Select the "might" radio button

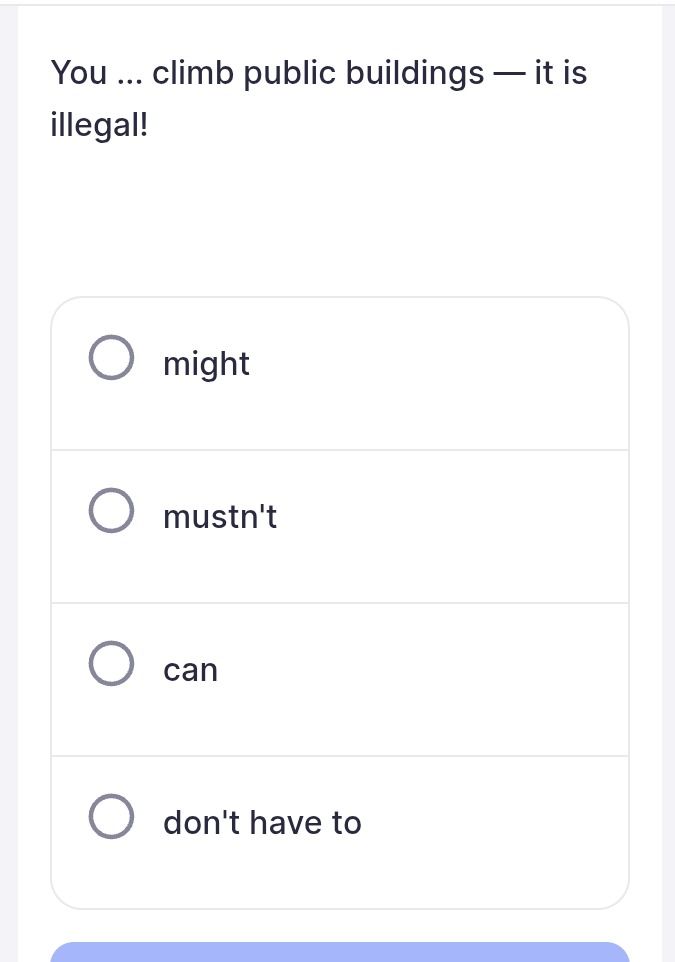[111, 358]
